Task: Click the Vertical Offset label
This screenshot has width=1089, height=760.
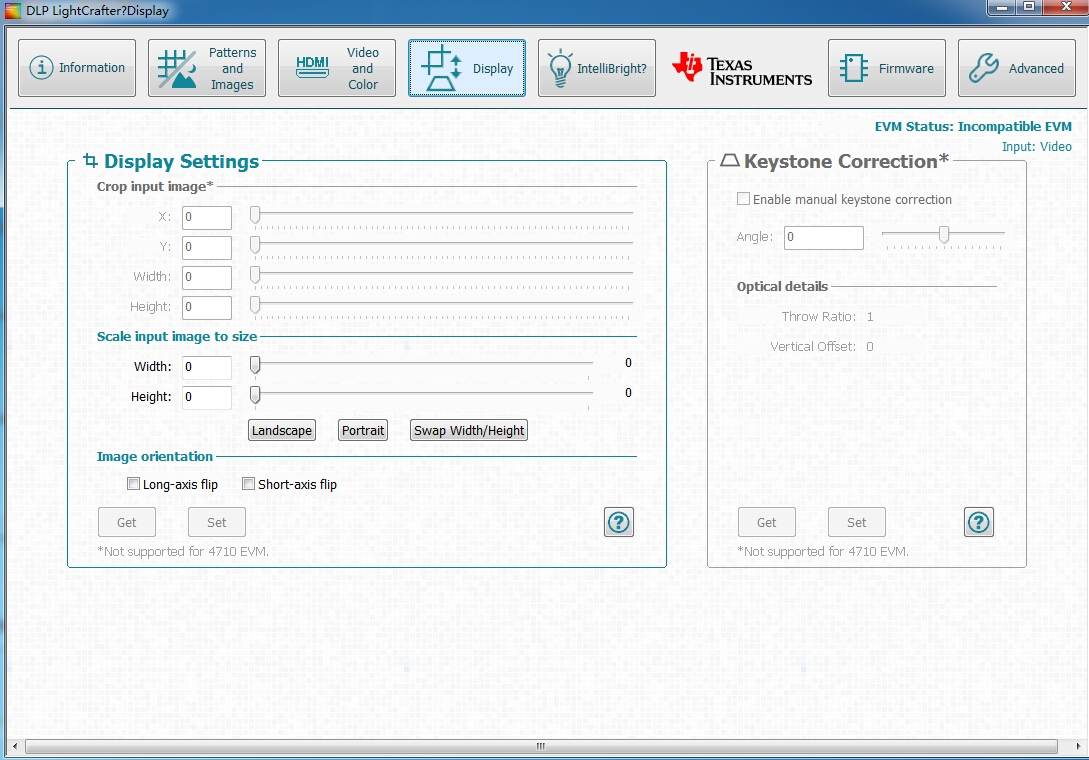Action: [813, 346]
